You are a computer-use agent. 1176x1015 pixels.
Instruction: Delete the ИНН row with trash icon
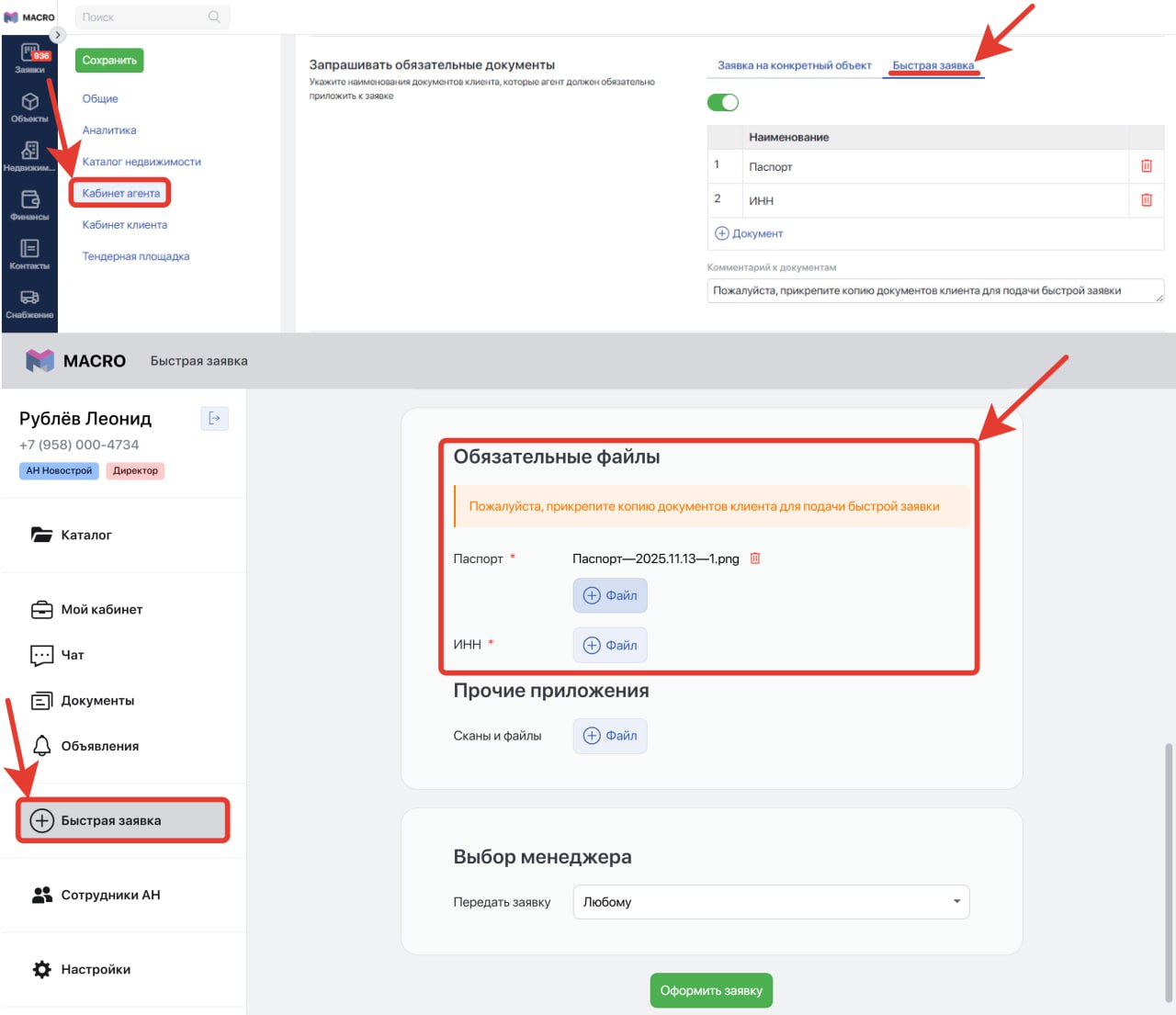pos(1146,200)
